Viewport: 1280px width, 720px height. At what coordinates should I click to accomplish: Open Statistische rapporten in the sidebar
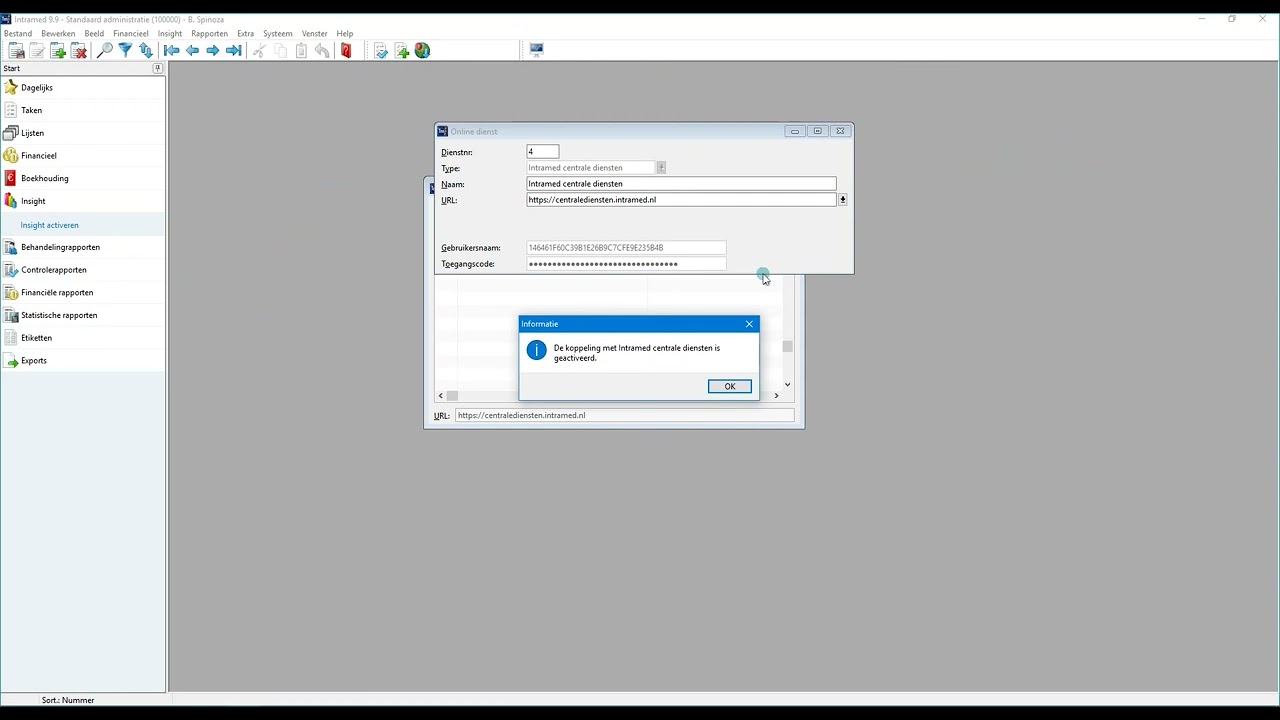click(83, 315)
